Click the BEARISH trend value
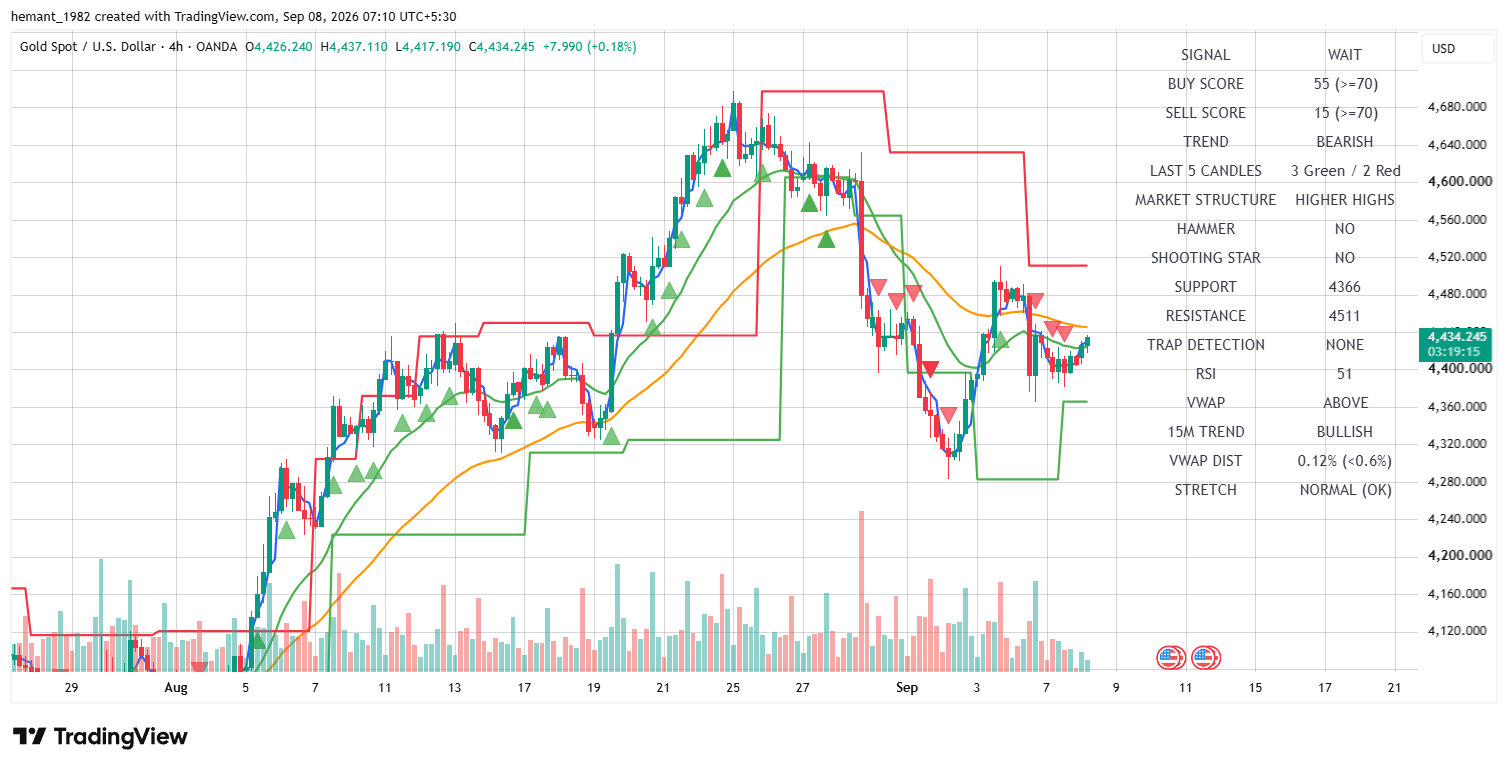The image size is (1508, 769). click(1344, 142)
